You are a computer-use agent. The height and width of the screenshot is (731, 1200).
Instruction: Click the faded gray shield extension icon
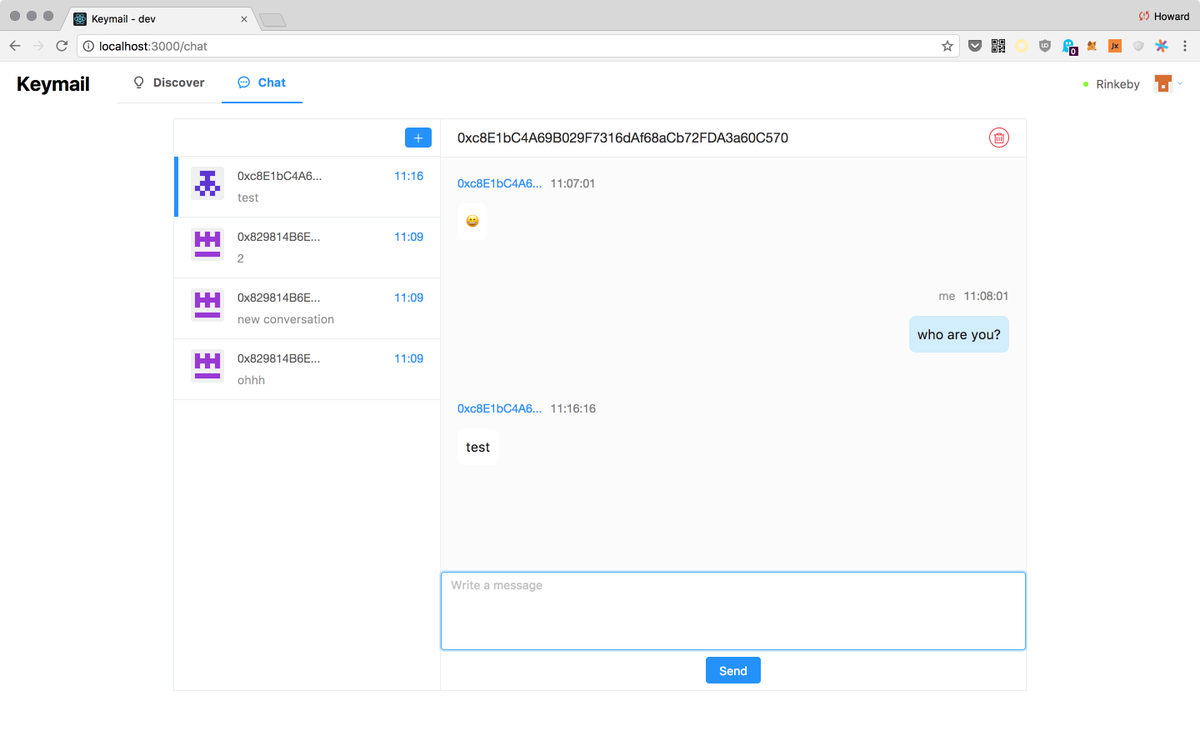click(1138, 46)
